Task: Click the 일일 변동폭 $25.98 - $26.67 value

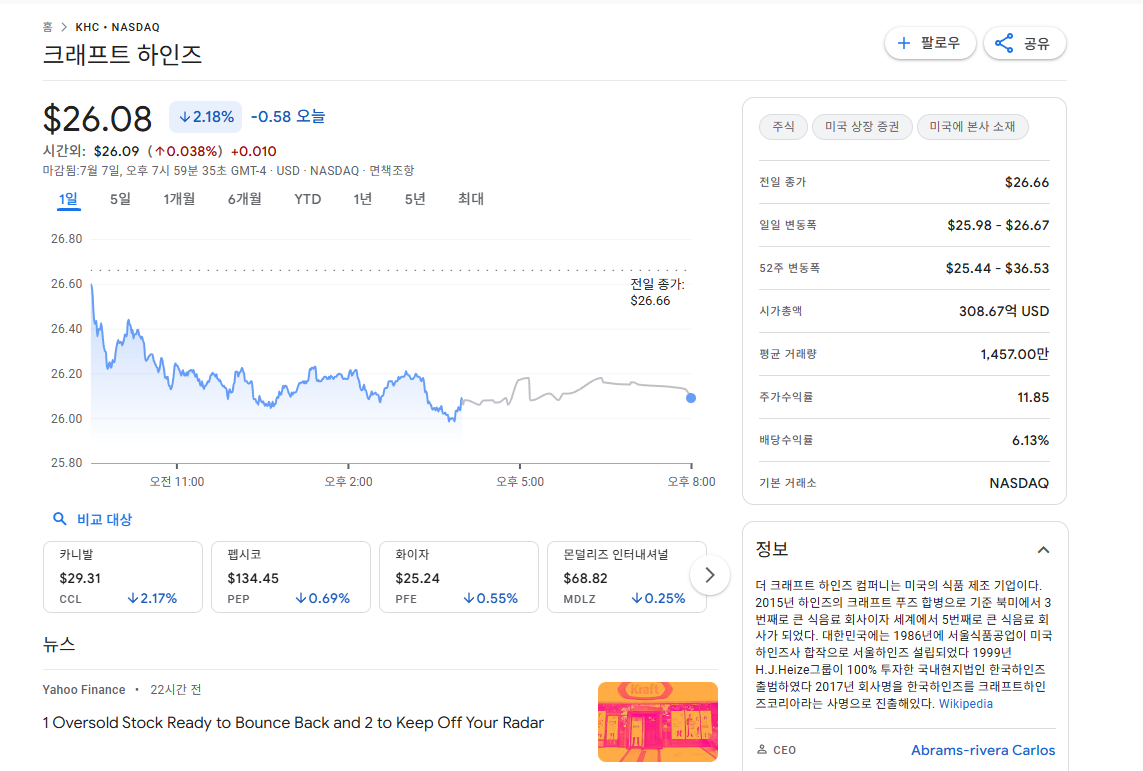Action: 998,225
